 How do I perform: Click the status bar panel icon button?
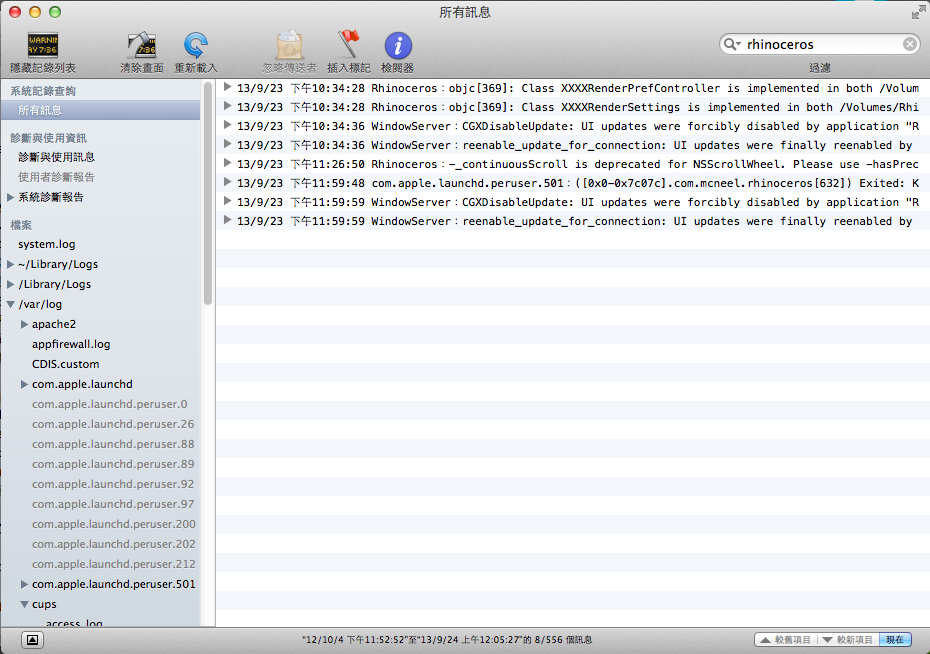[33, 640]
